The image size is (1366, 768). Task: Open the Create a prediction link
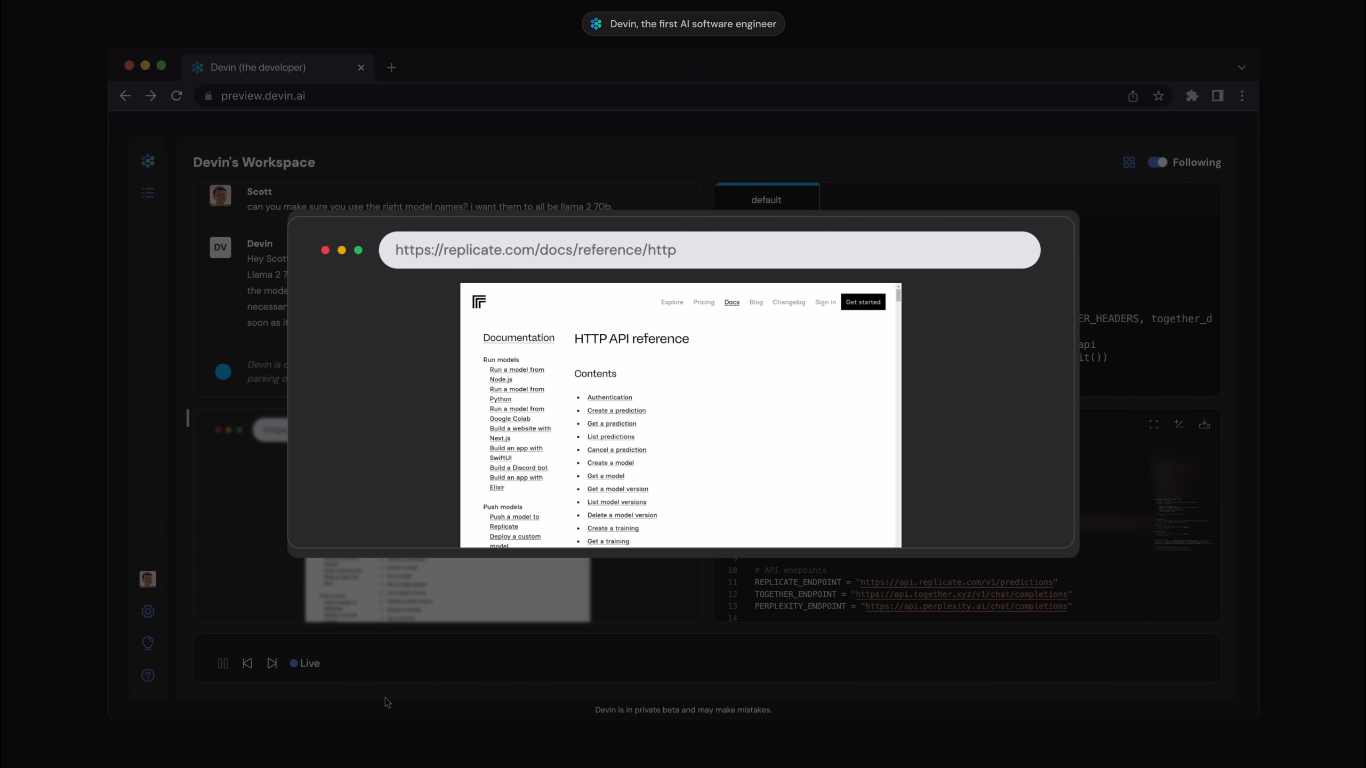[616, 411]
